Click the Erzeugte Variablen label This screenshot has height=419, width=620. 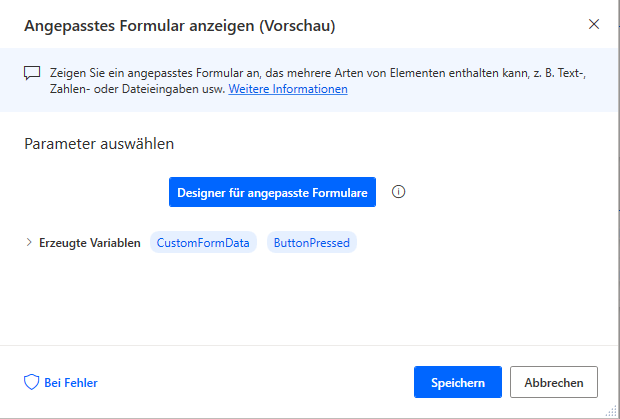tap(90, 243)
